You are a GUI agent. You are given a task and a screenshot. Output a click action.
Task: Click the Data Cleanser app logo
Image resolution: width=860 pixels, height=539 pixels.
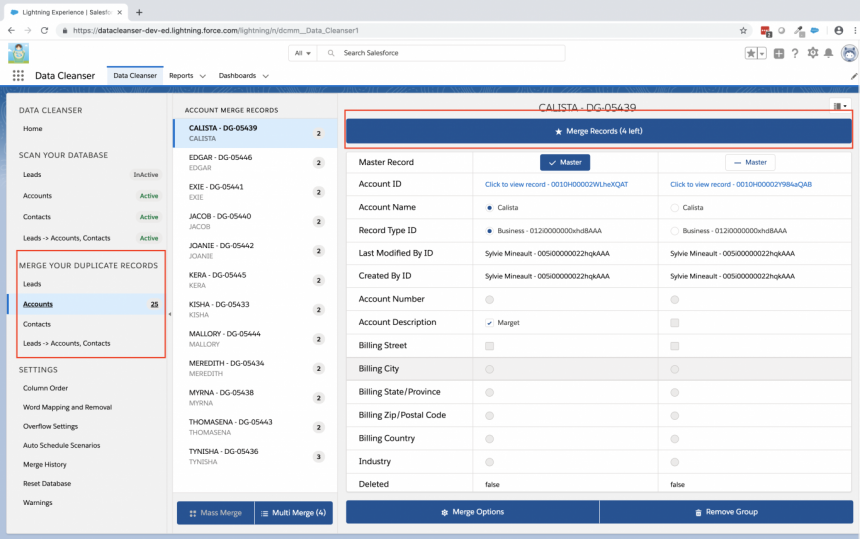click(18, 53)
